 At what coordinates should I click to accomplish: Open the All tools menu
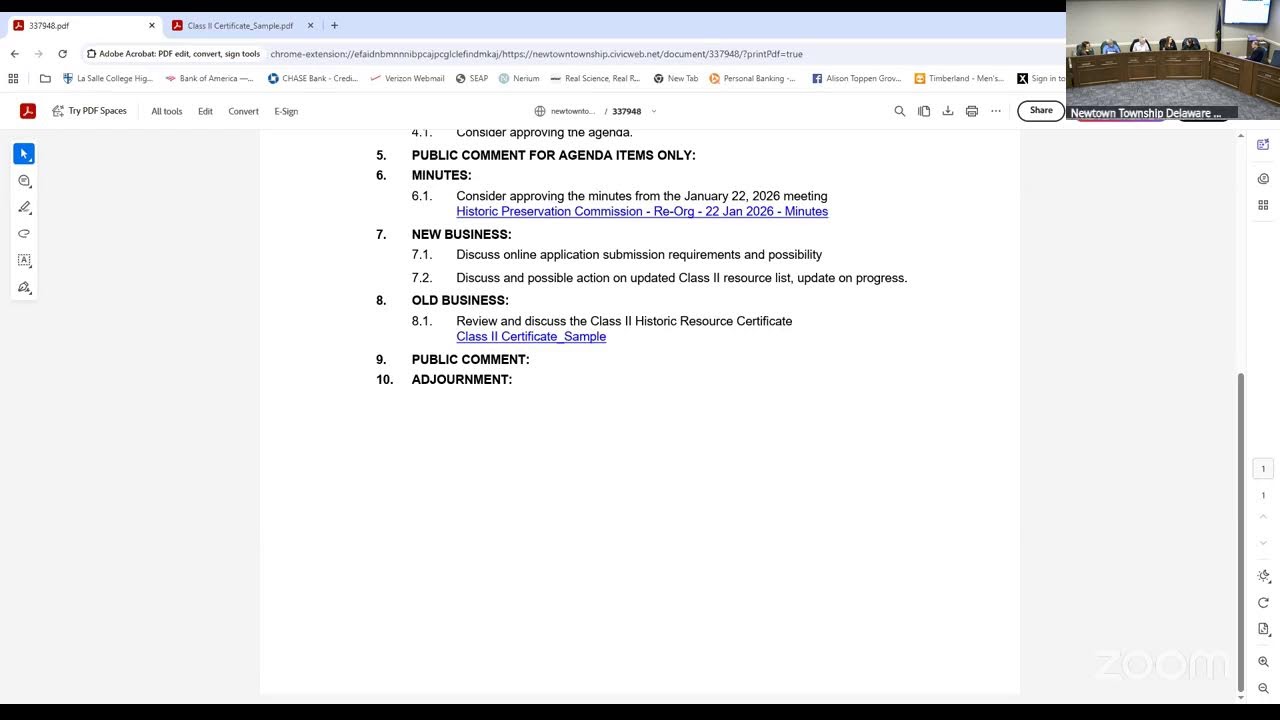point(167,111)
